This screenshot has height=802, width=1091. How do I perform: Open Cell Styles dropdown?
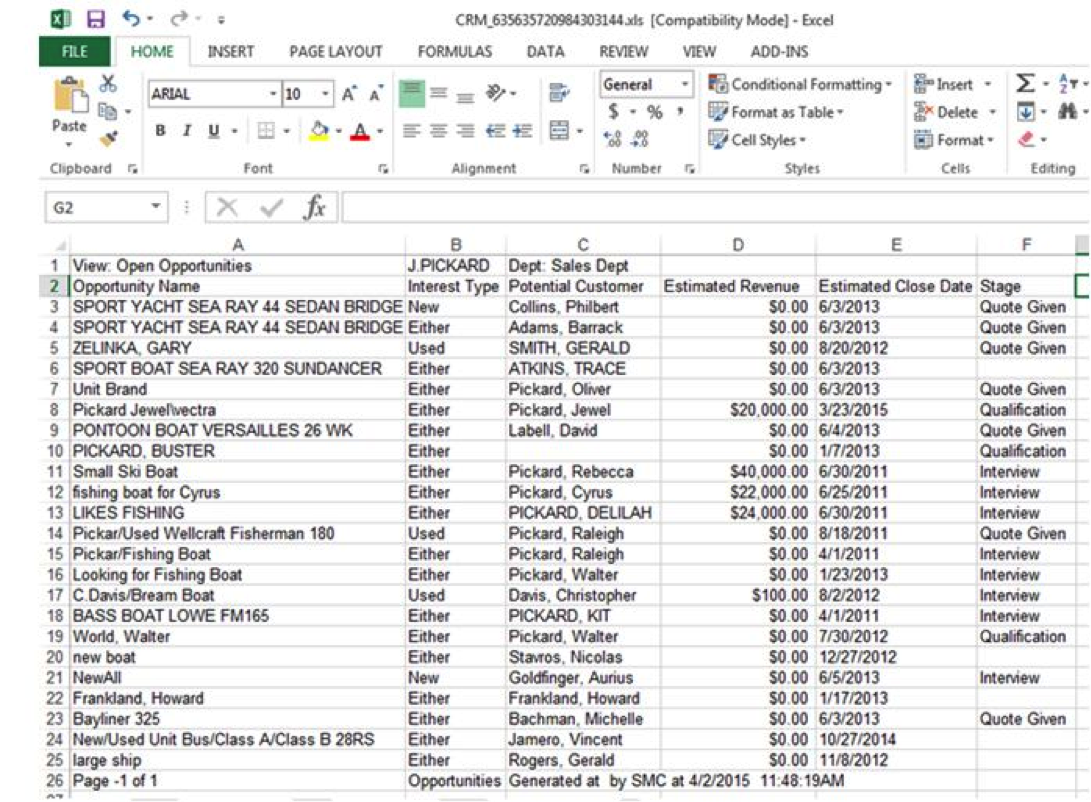tap(757, 140)
